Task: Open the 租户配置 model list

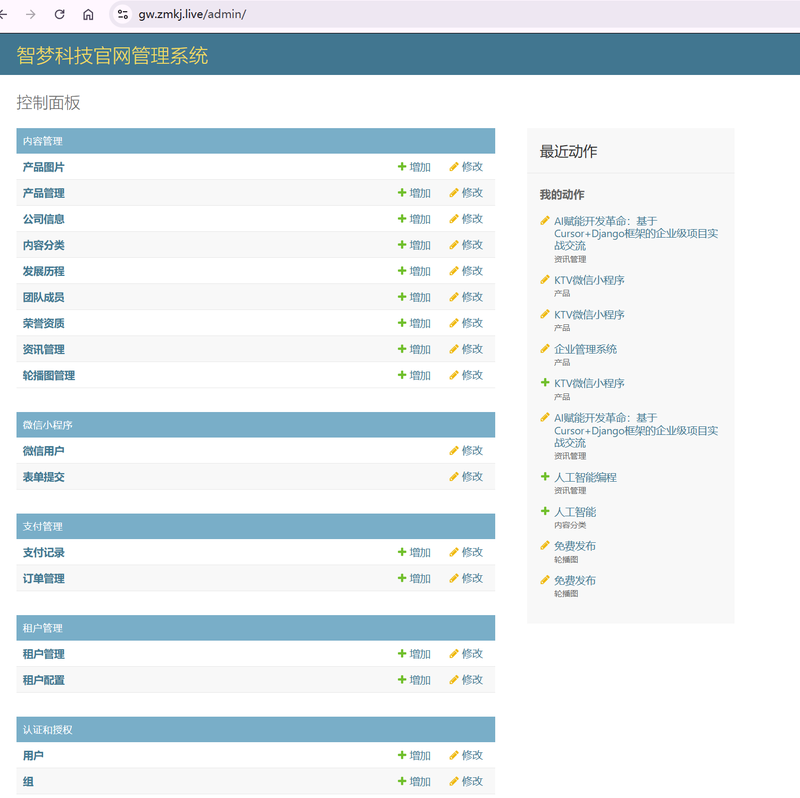Action: click(x=44, y=680)
